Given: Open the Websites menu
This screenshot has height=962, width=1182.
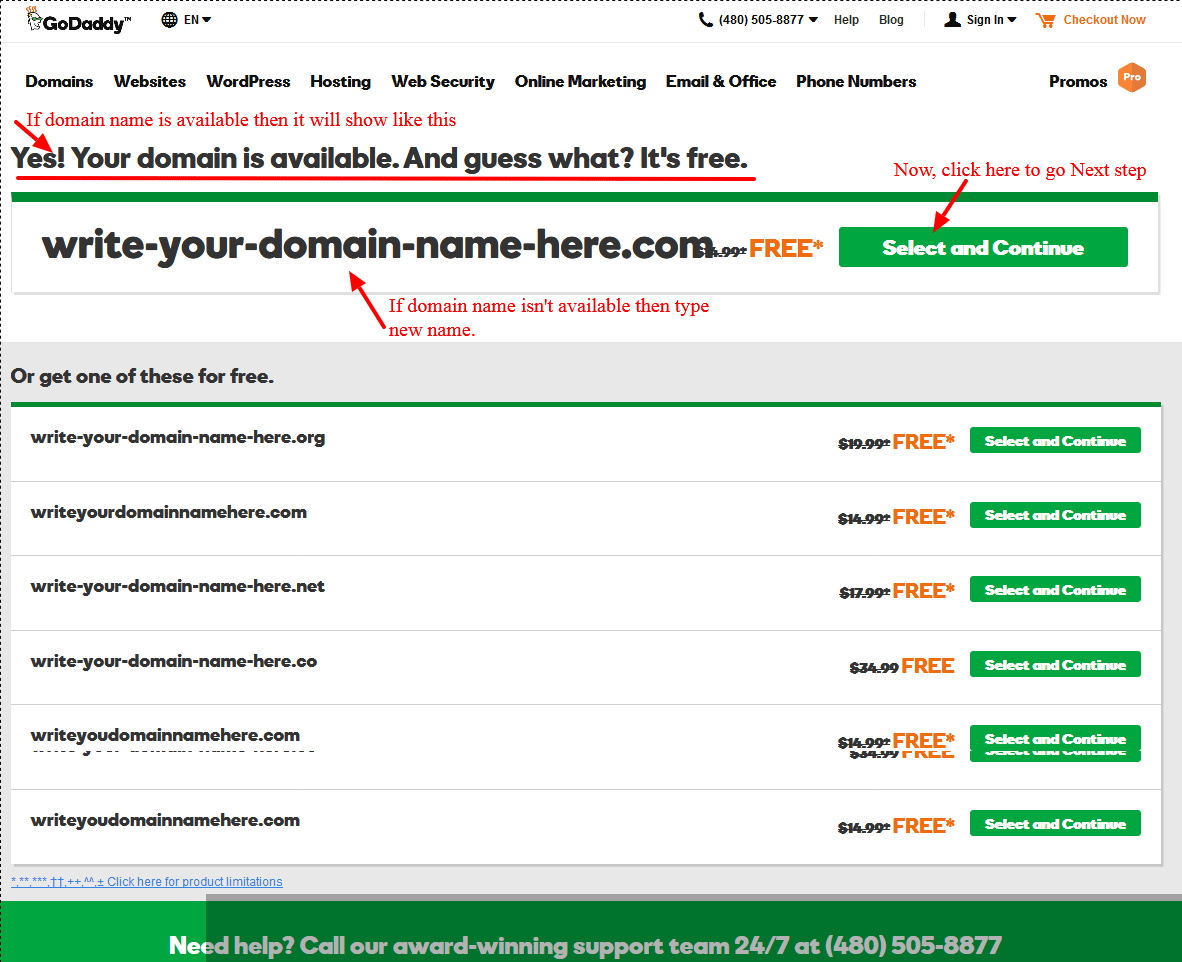Looking at the screenshot, I should click(149, 81).
